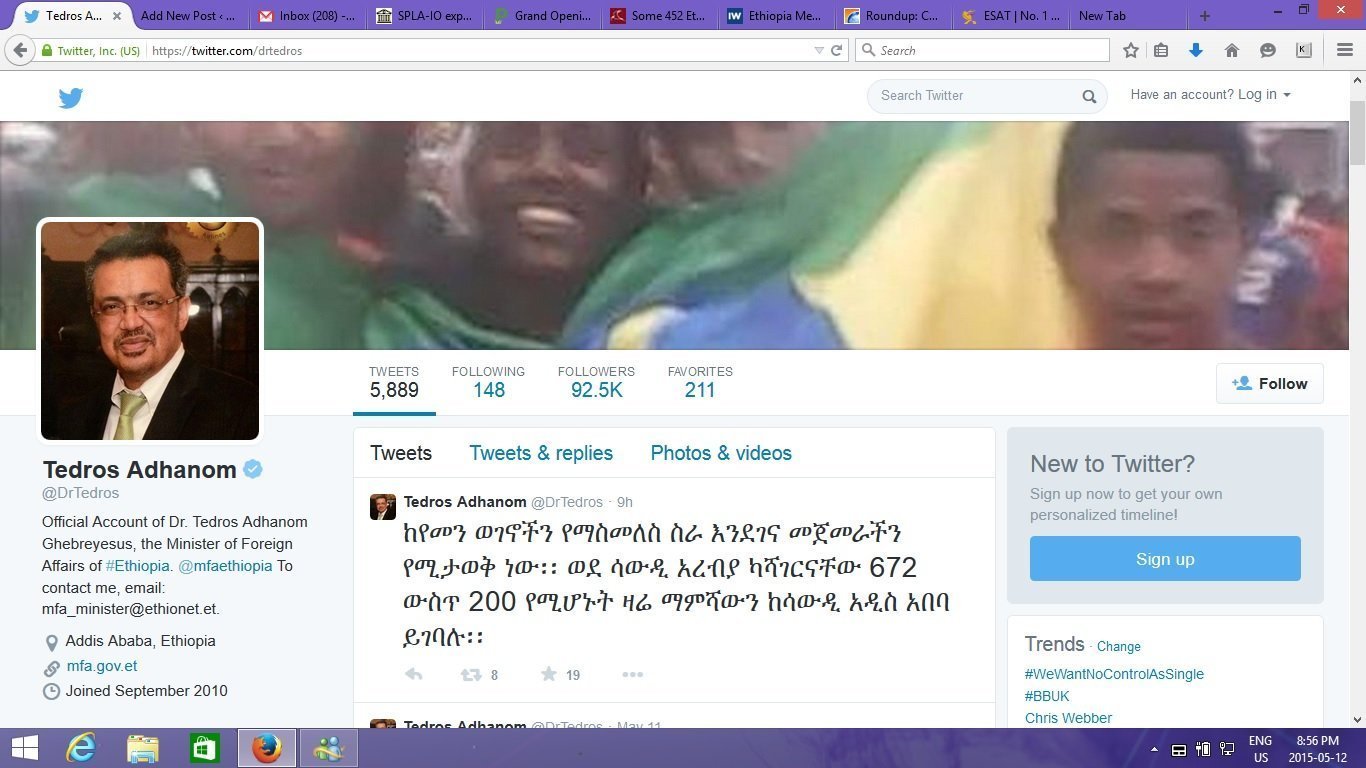The width and height of the screenshot is (1366, 768).
Task: Favorite the 9h tweet with the star
Action: click(x=549, y=675)
